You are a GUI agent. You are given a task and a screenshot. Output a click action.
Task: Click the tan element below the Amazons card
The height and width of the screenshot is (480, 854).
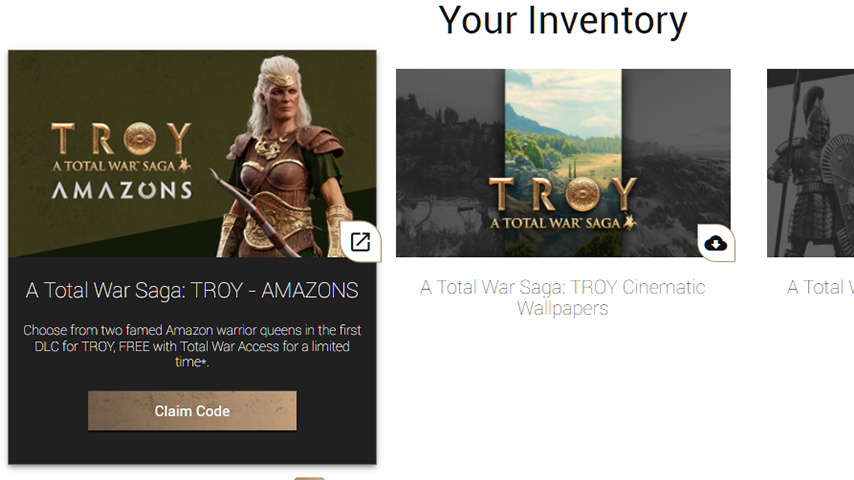tap(309, 478)
